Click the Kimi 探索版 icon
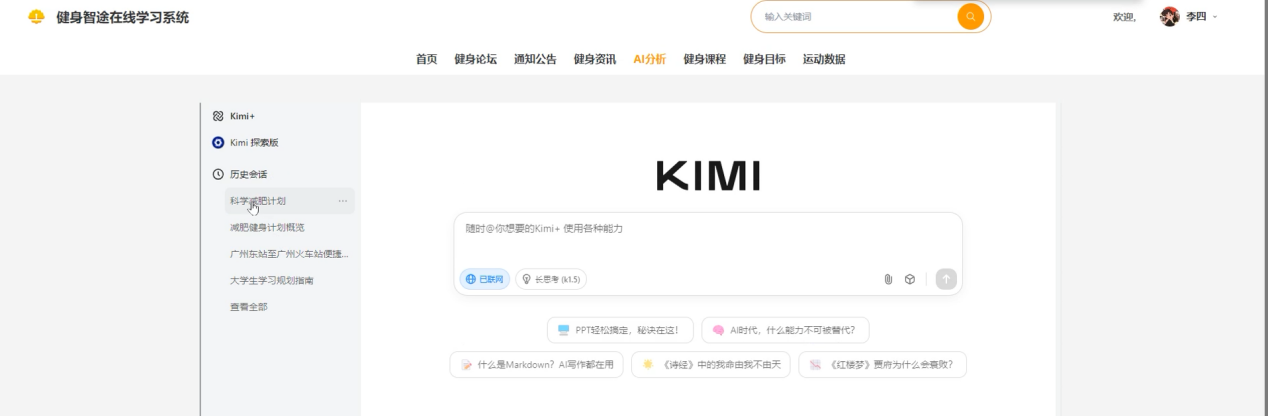 click(218, 143)
